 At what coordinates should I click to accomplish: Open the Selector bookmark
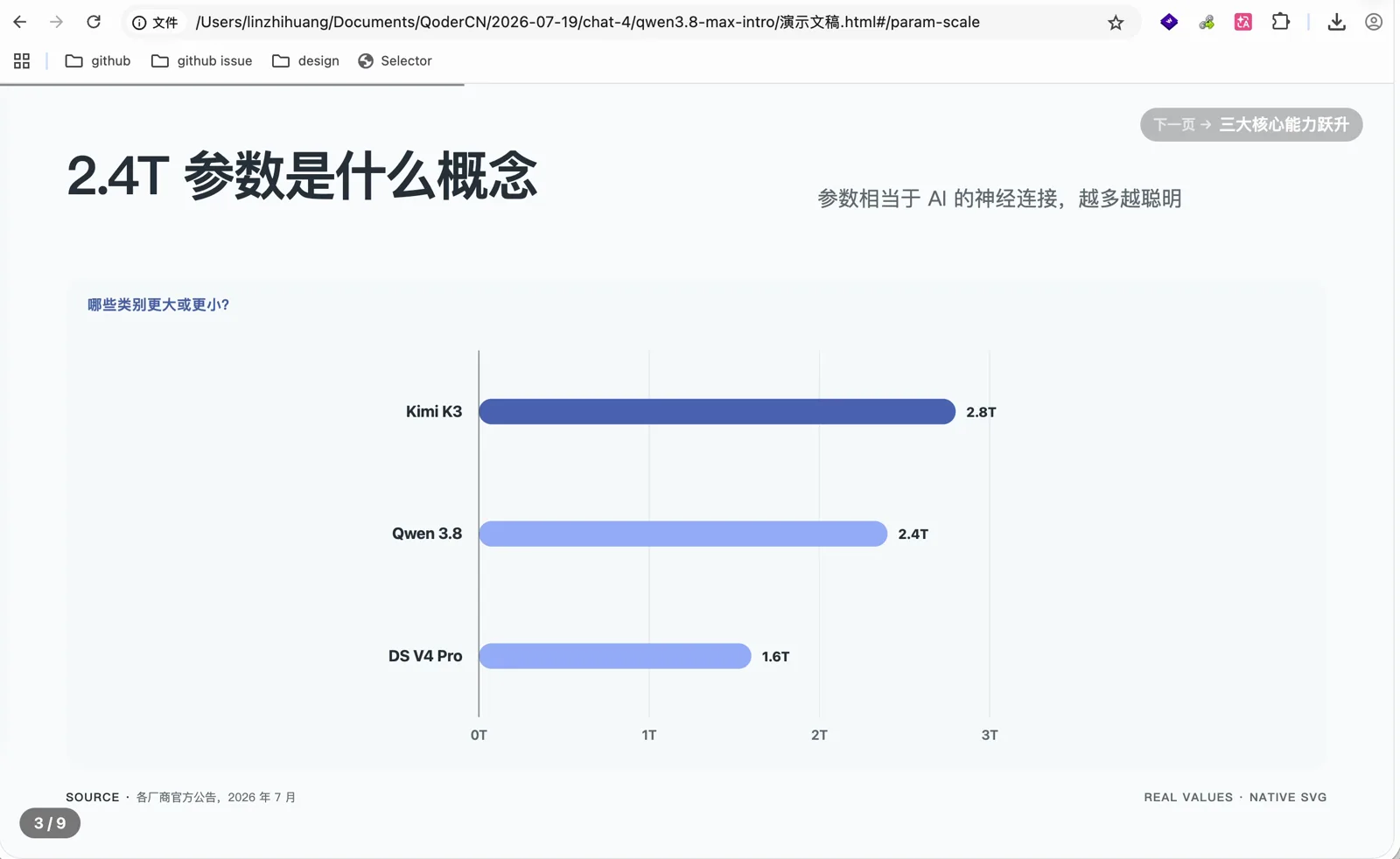click(395, 60)
